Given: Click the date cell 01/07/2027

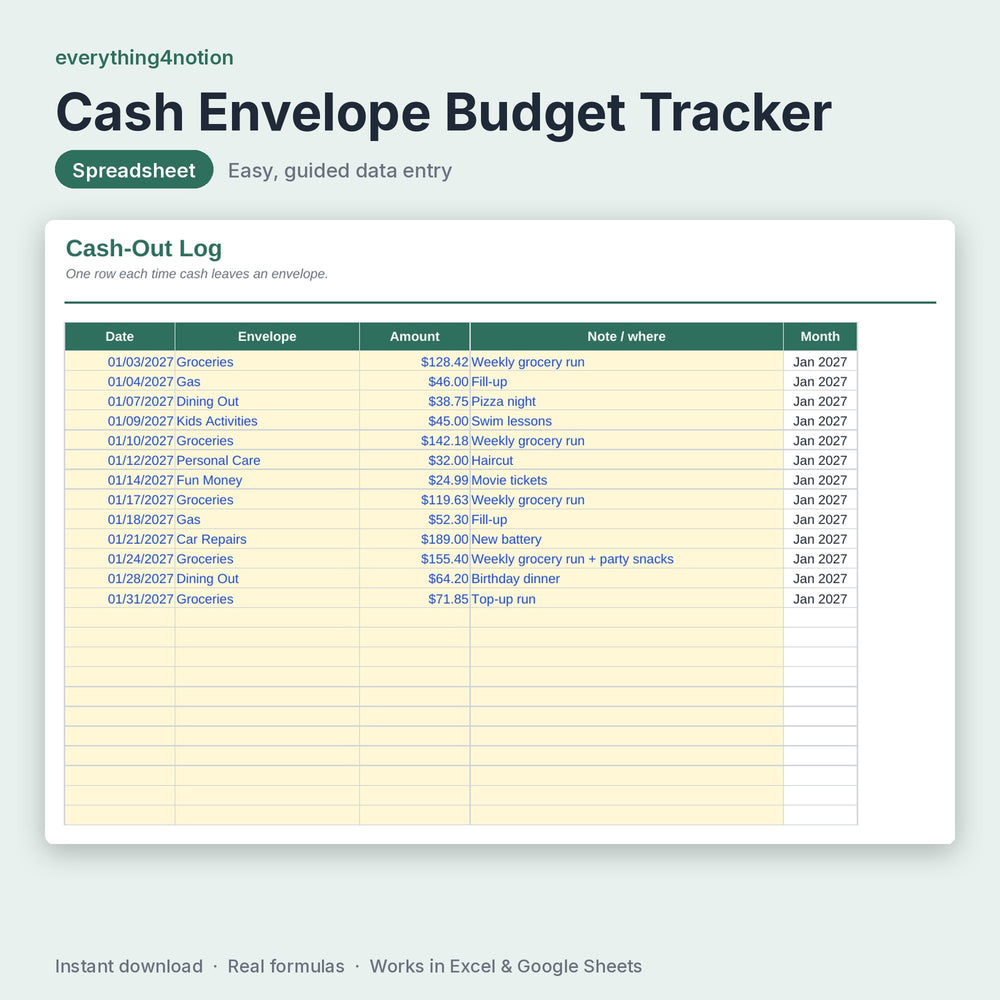Looking at the screenshot, I should pyautogui.click(x=120, y=401).
